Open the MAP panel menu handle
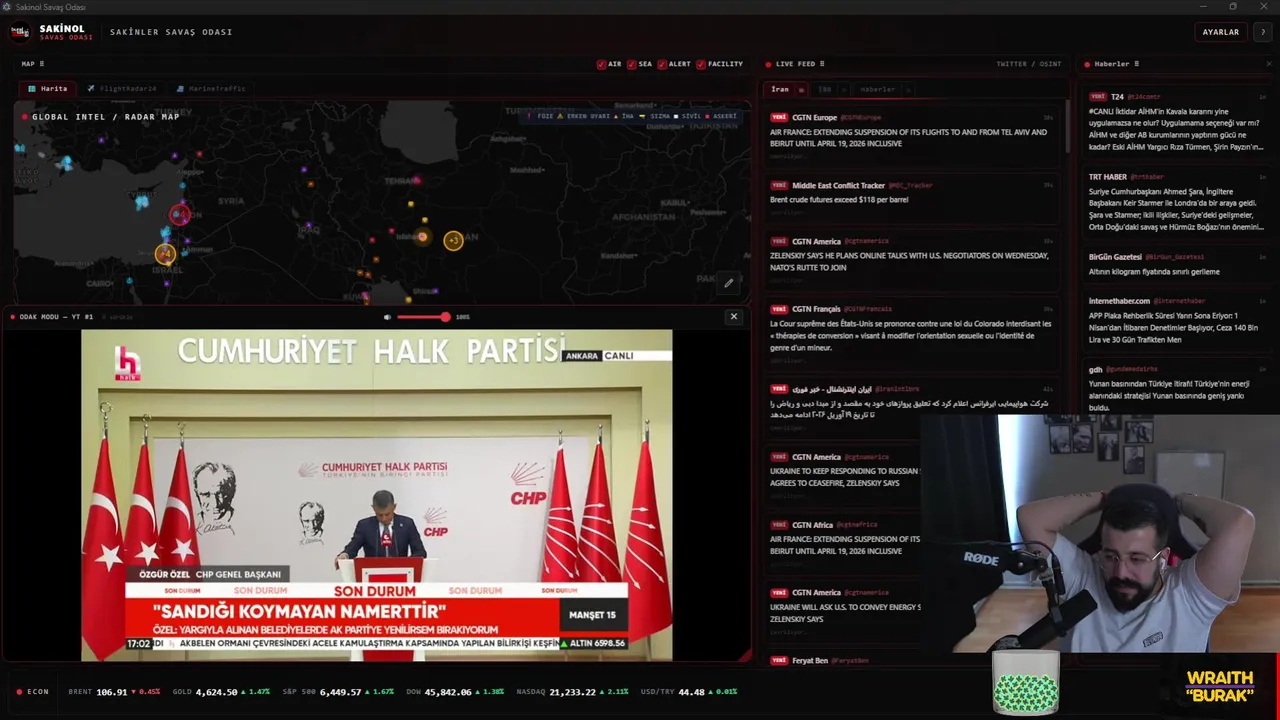 click(x=42, y=64)
